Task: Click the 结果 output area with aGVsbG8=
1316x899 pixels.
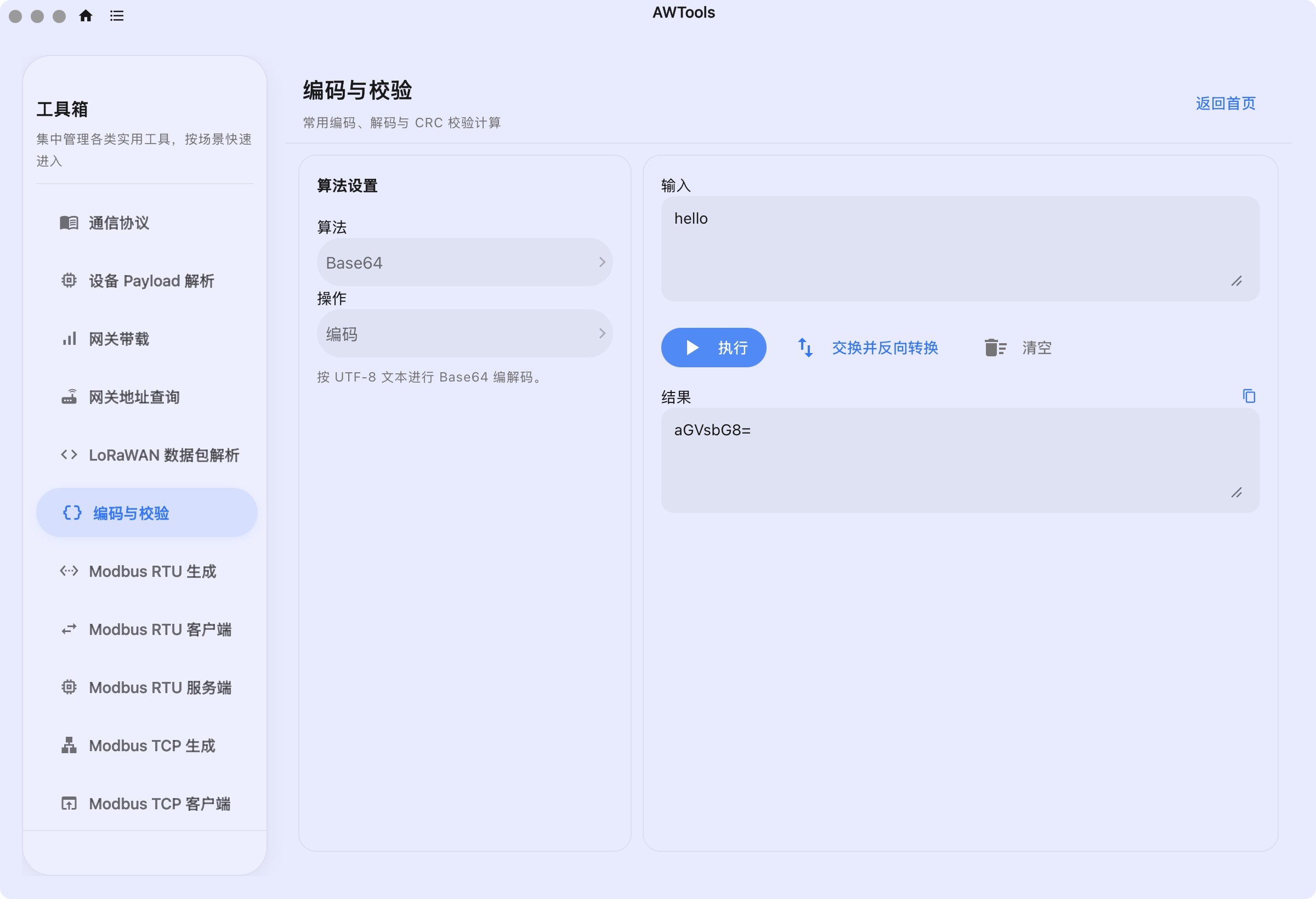Action: (x=960, y=460)
